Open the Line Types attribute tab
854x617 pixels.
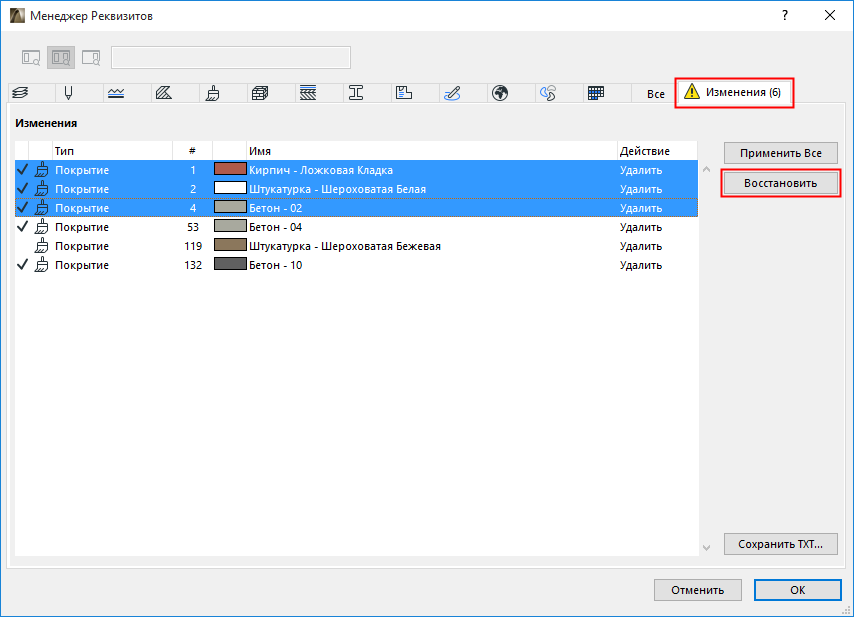[x=116, y=93]
